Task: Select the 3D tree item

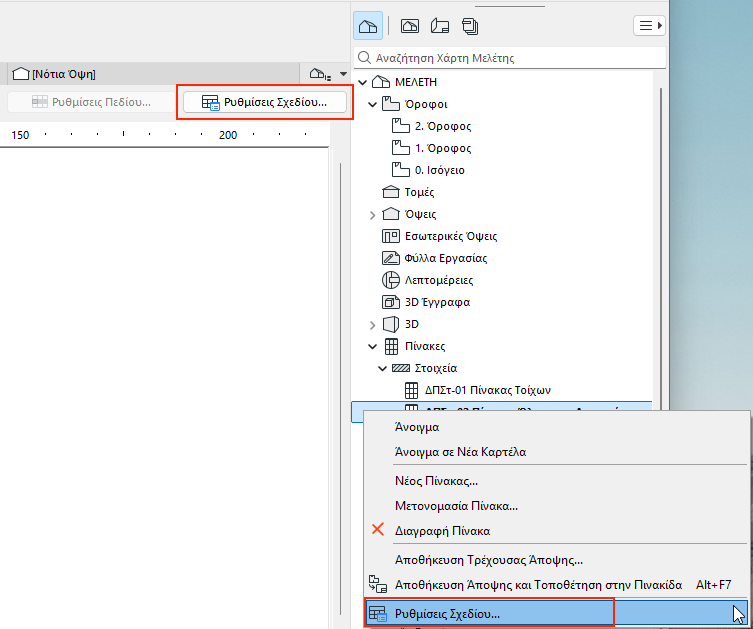Action: [x=412, y=325]
